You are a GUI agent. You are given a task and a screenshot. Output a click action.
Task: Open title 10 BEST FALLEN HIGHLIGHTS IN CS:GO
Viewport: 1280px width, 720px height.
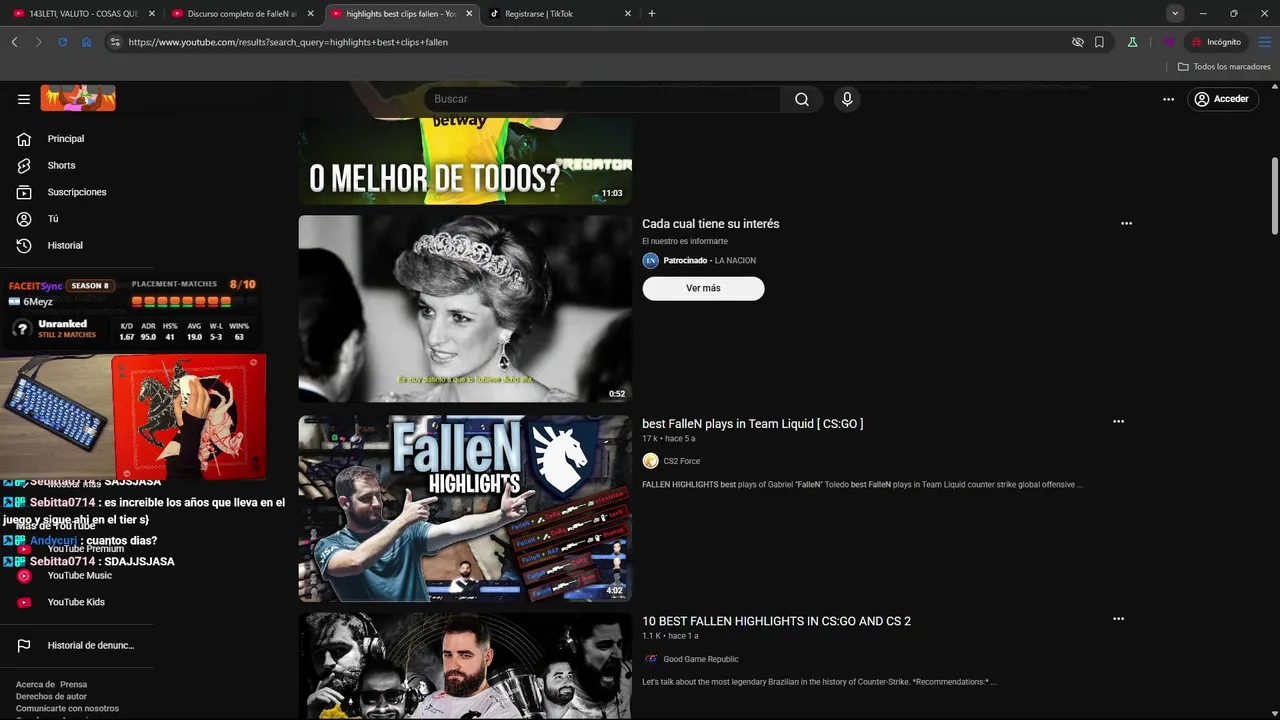click(x=776, y=621)
